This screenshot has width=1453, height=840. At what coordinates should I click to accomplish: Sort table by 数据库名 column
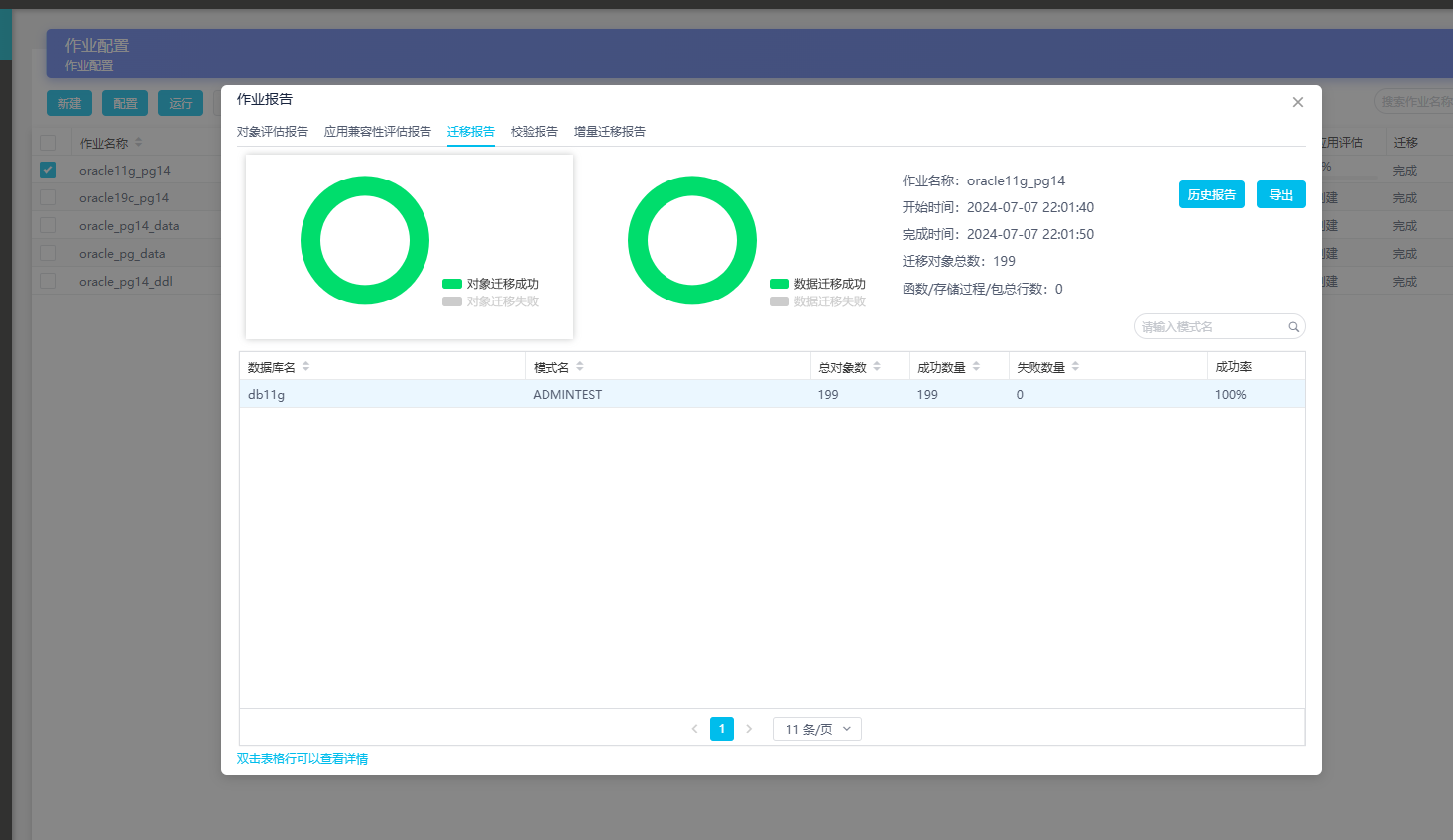(306, 367)
